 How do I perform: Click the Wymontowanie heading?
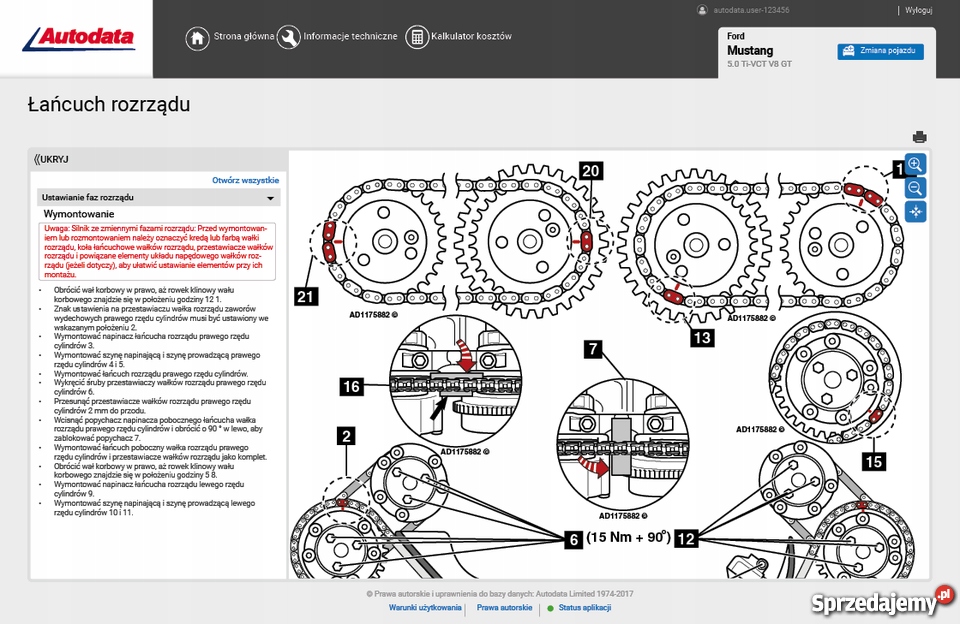click(x=79, y=214)
